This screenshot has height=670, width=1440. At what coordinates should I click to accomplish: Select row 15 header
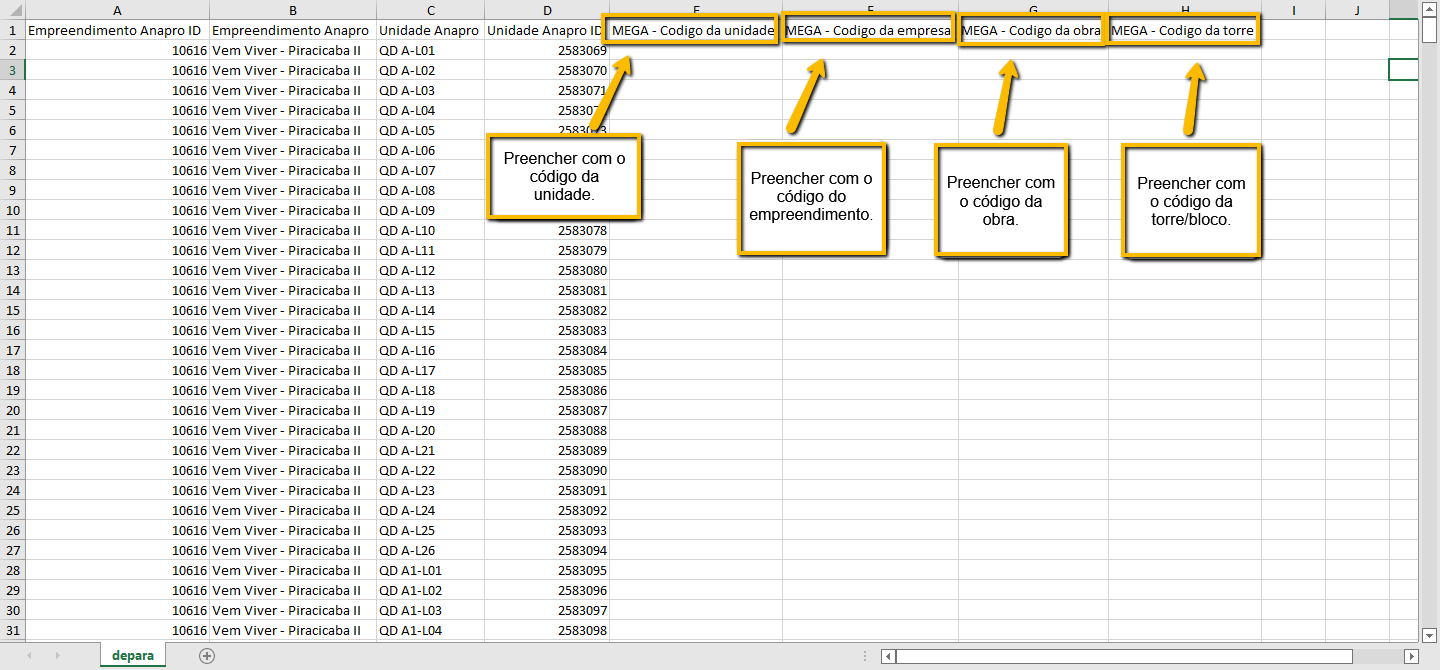pos(12,310)
